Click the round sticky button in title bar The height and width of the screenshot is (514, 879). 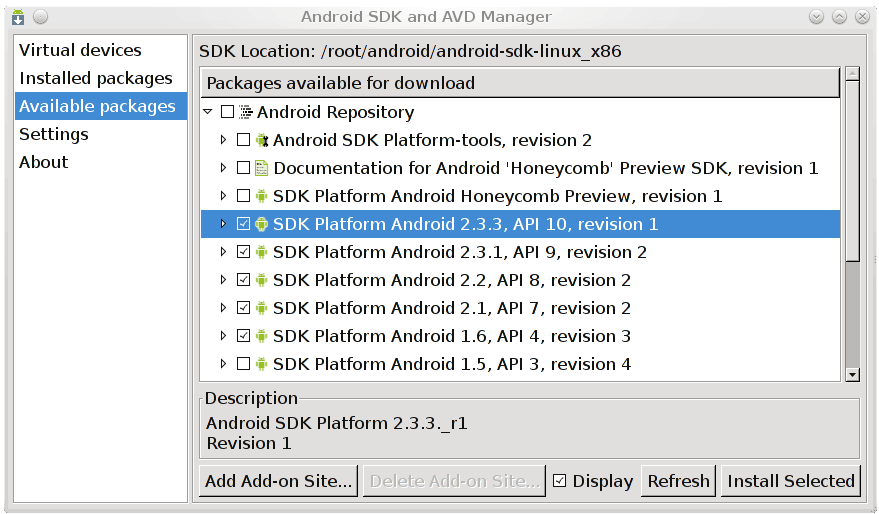point(40,17)
